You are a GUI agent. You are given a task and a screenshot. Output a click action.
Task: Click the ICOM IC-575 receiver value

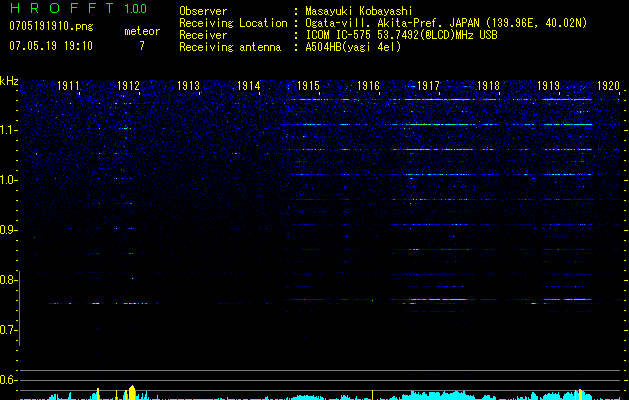[401, 35]
